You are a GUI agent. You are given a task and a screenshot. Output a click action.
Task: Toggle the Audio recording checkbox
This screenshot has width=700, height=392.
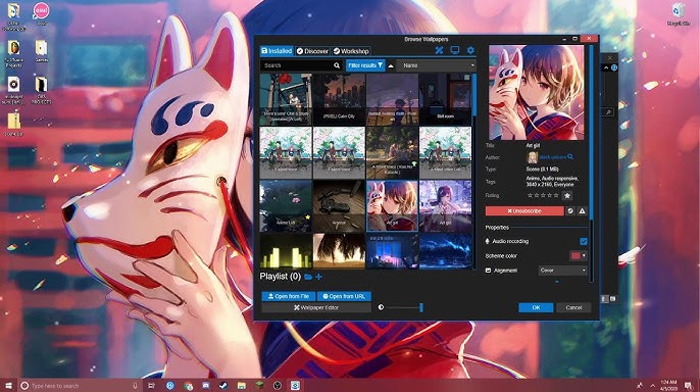tap(583, 242)
